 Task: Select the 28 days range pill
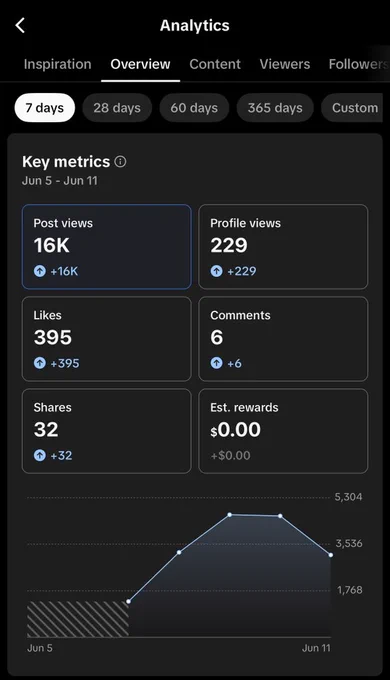(117, 108)
